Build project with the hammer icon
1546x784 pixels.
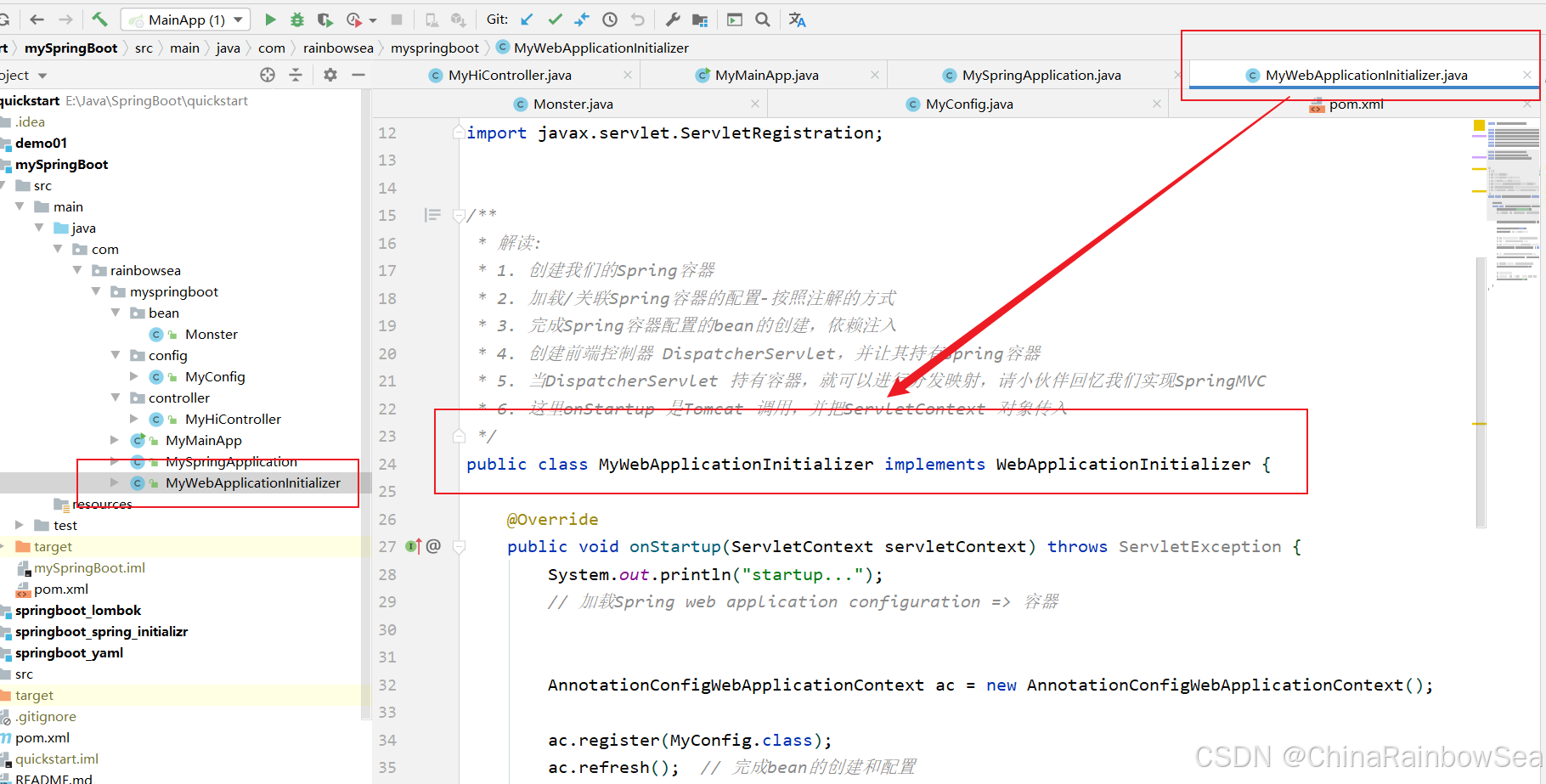click(x=99, y=20)
